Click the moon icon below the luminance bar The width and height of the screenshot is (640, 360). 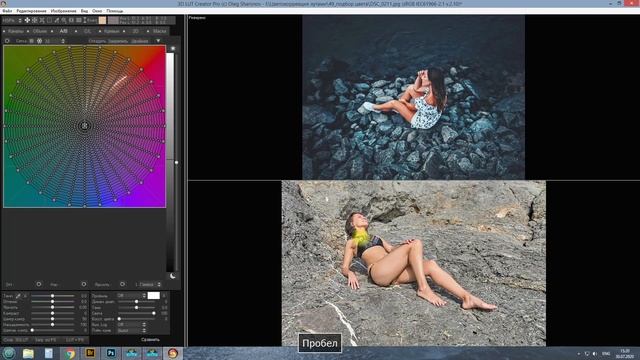(x=173, y=276)
